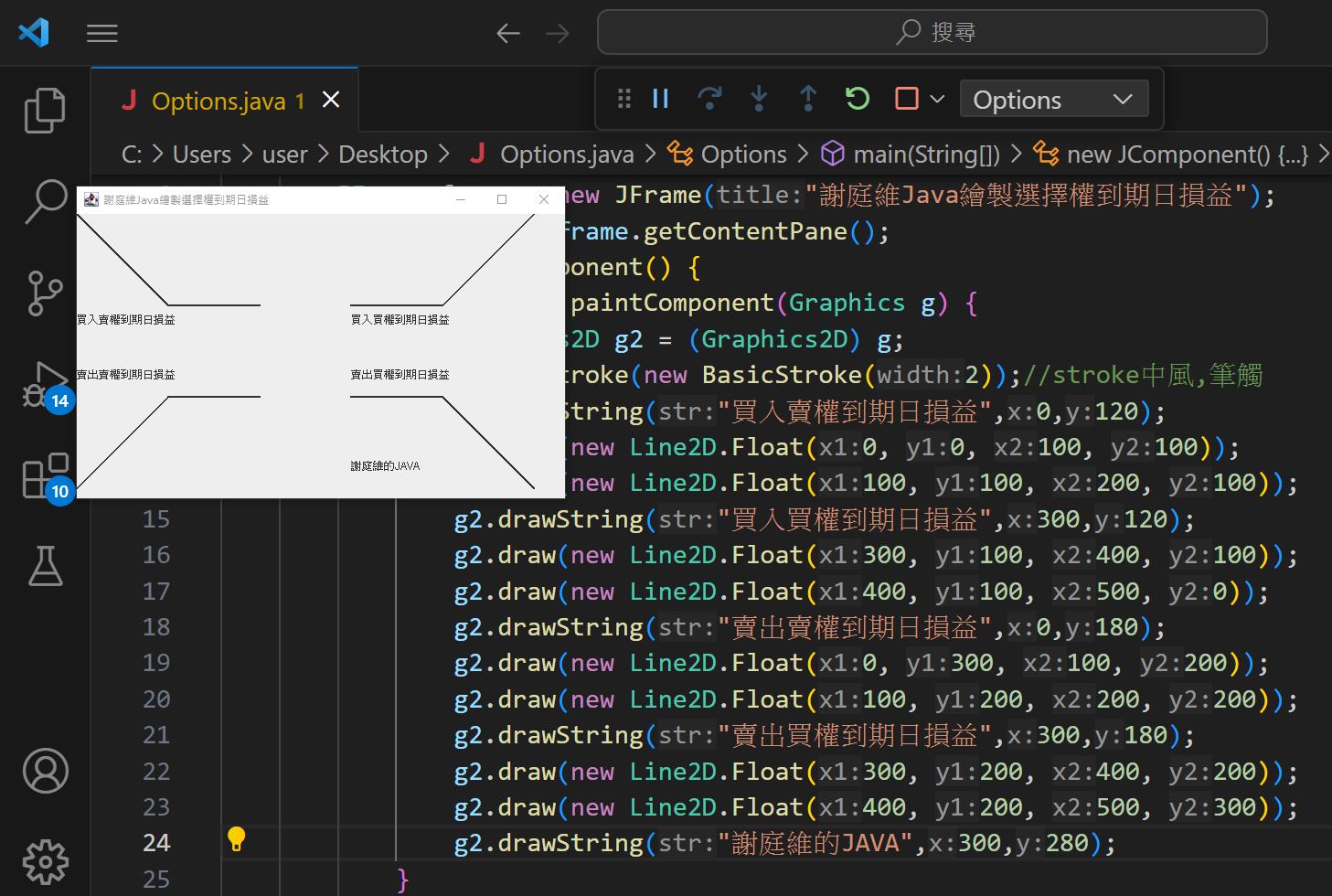The width and height of the screenshot is (1332, 896).
Task: Expand the stop button dropdown arrow
Action: (937, 99)
